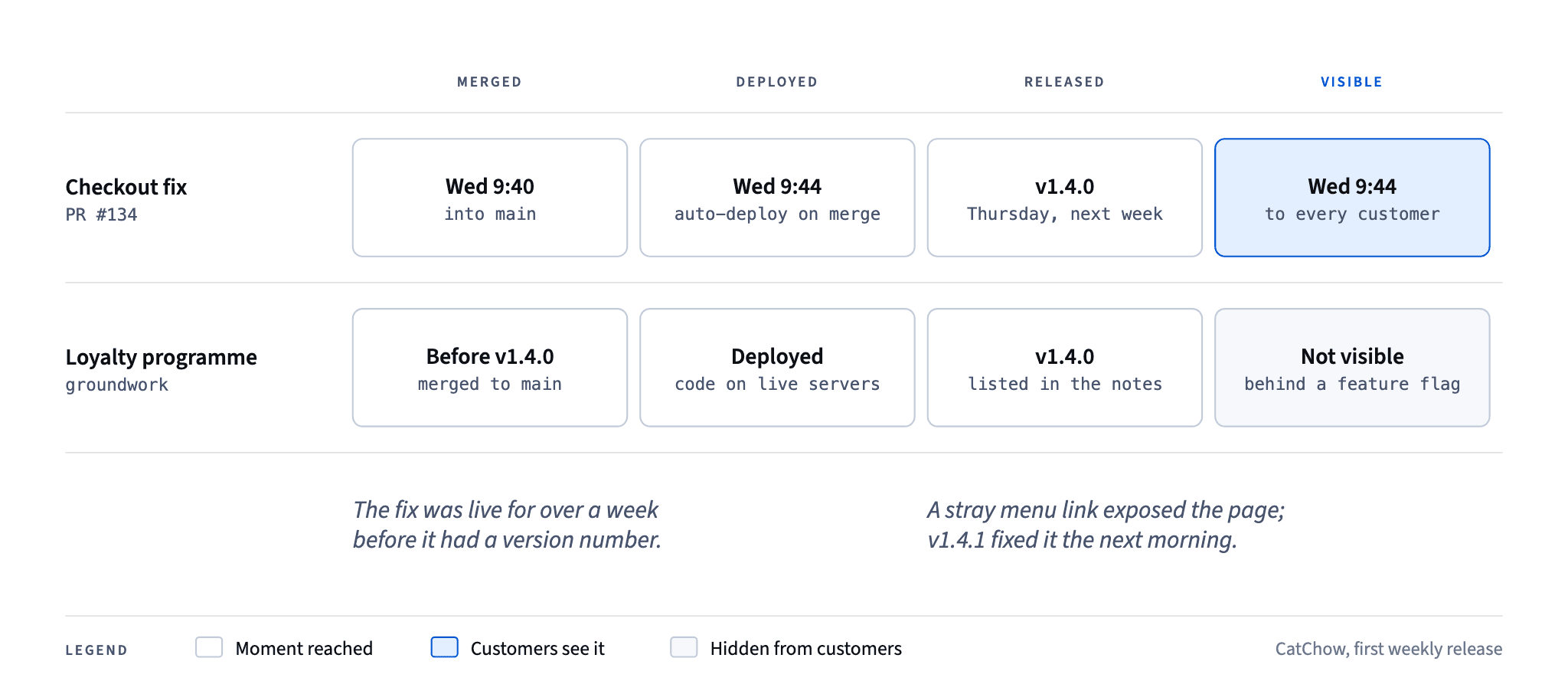Click the Customers see it legend label

[537, 649]
